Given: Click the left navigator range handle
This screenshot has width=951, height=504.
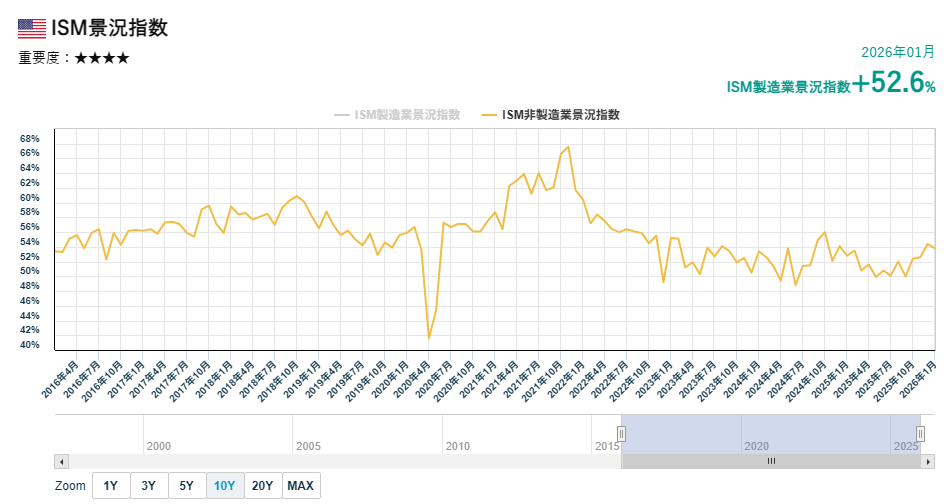Looking at the screenshot, I should (x=621, y=434).
